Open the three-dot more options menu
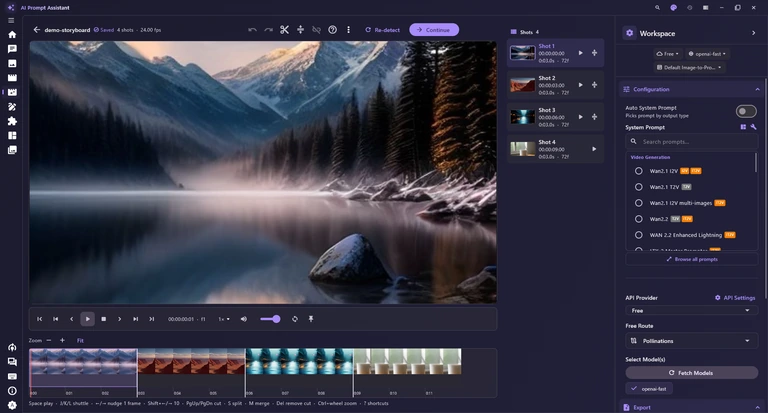The image size is (768, 413). tap(348, 30)
